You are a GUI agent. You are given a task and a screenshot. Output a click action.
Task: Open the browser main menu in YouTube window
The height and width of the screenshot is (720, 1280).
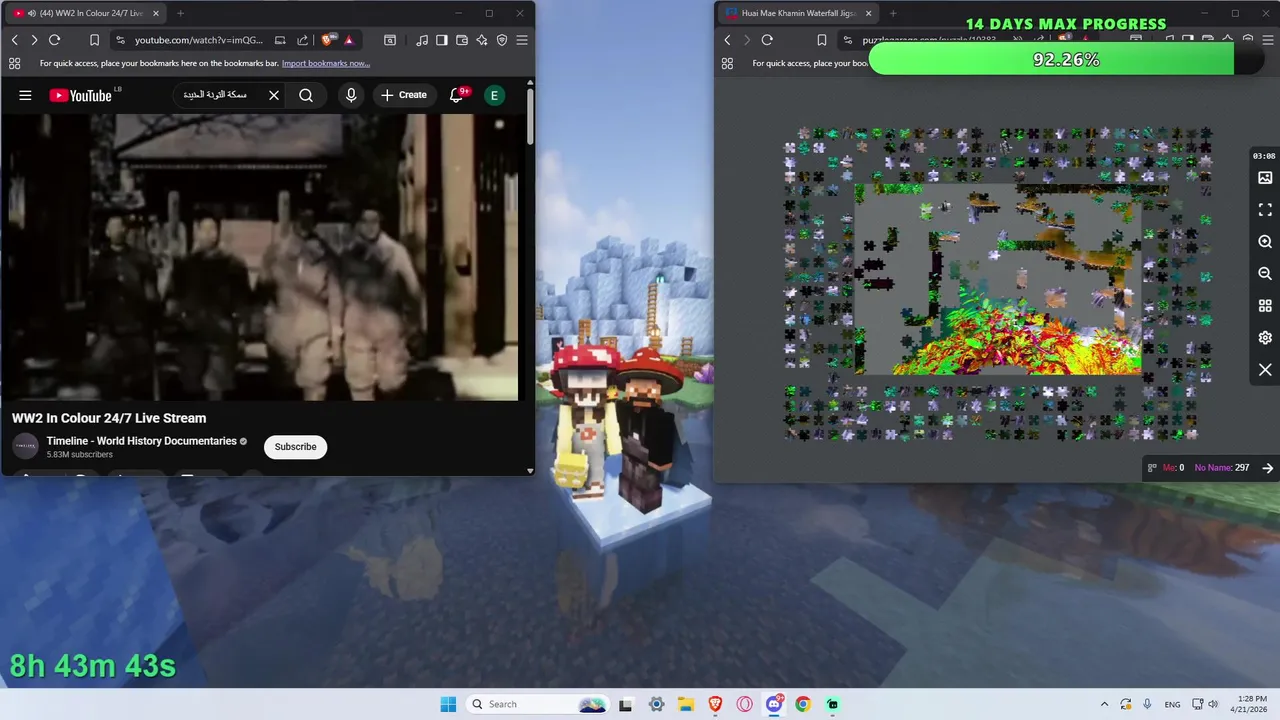[522, 40]
